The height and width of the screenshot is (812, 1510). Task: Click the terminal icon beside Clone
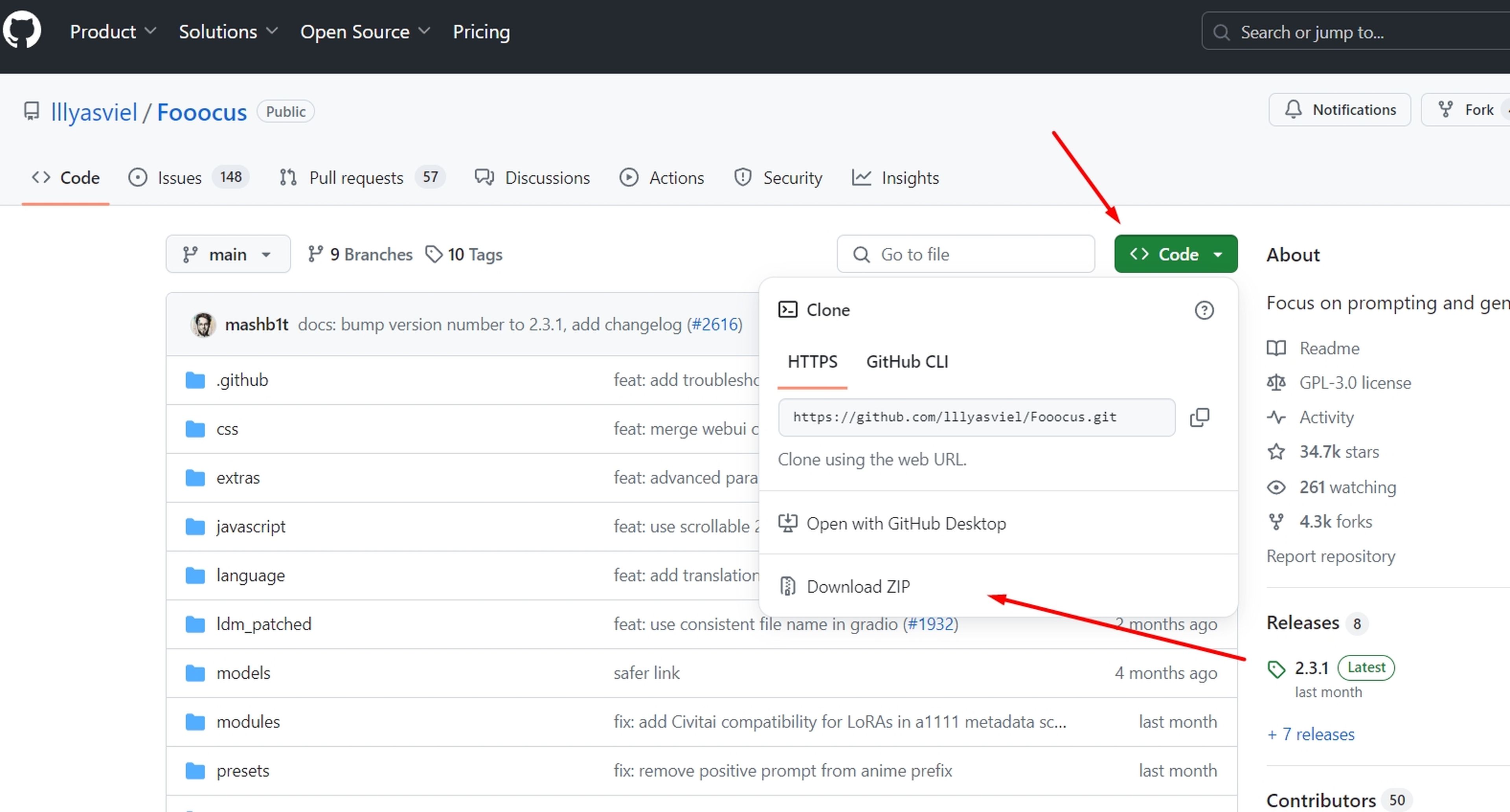(788, 309)
